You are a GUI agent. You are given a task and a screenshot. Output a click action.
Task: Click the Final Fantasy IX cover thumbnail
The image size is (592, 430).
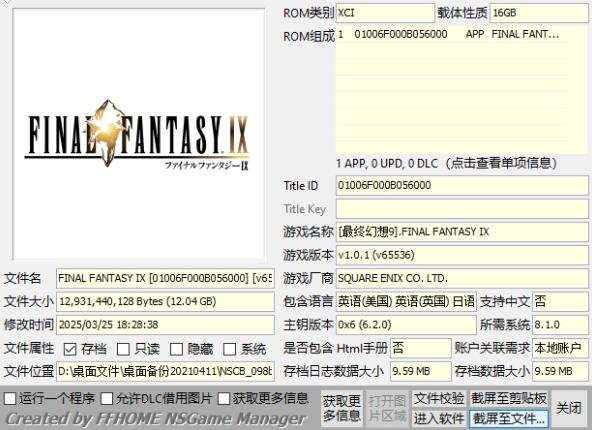[138, 134]
